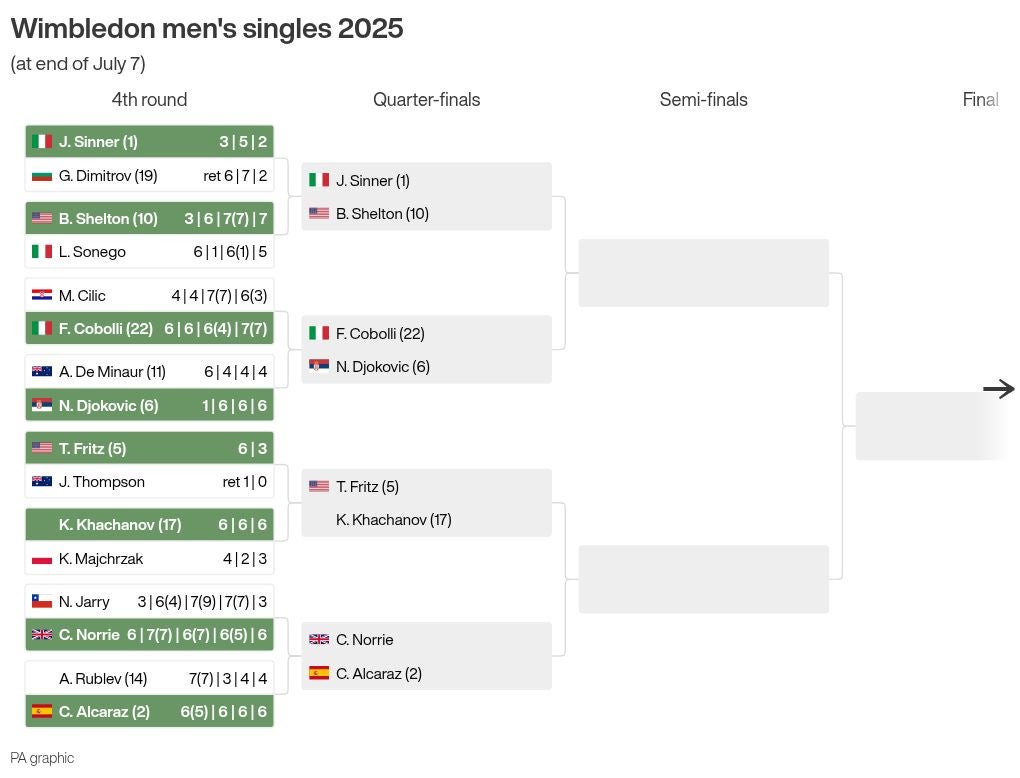The height and width of the screenshot is (778, 1020).
Task: Click the empty bottom semi-final box
Action: [703, 579]
